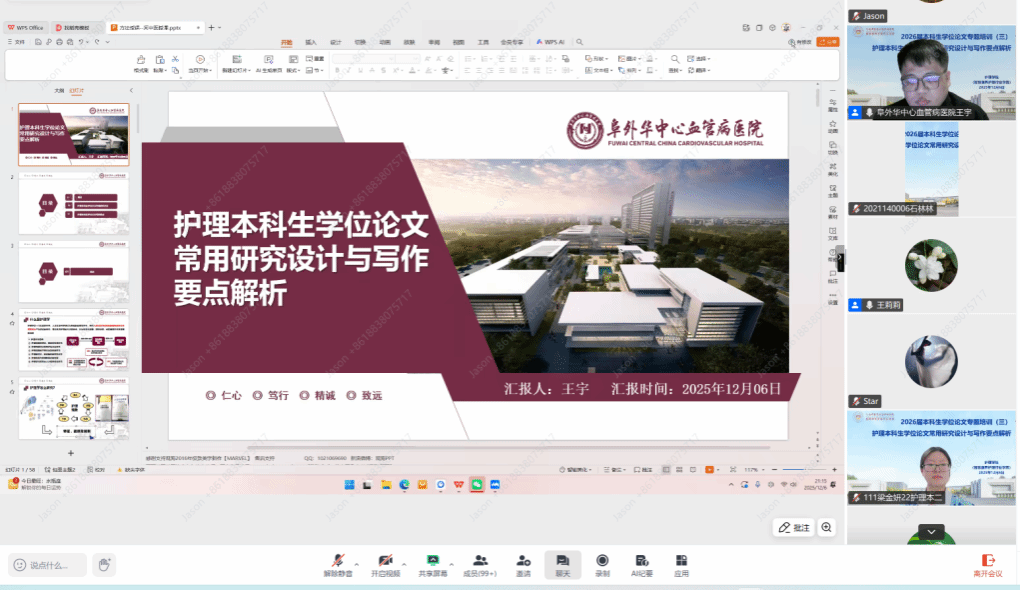The height and width of the screenshot is (590, 1020).
Task: Expand audio options arrow next to 解除静音
Action: tap(355, 562)
